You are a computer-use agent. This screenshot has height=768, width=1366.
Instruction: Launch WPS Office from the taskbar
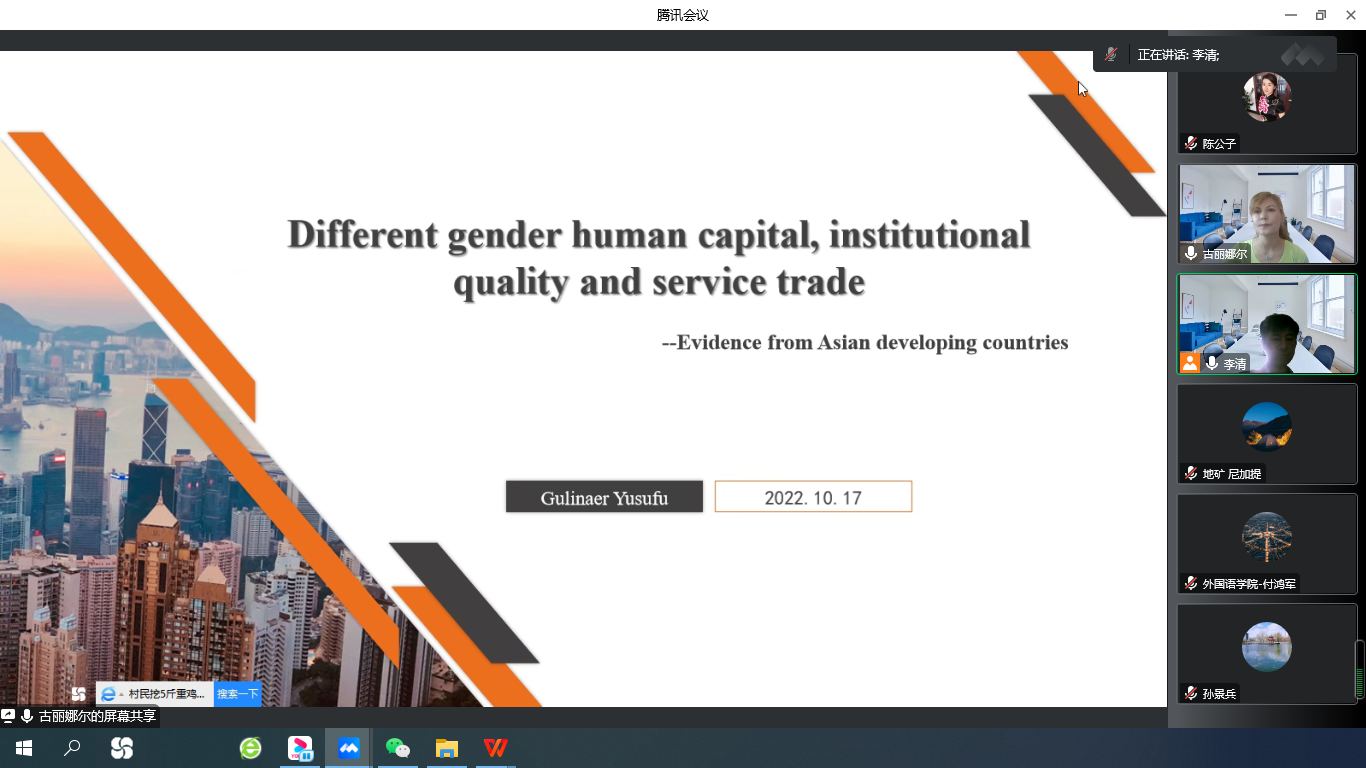495,748
